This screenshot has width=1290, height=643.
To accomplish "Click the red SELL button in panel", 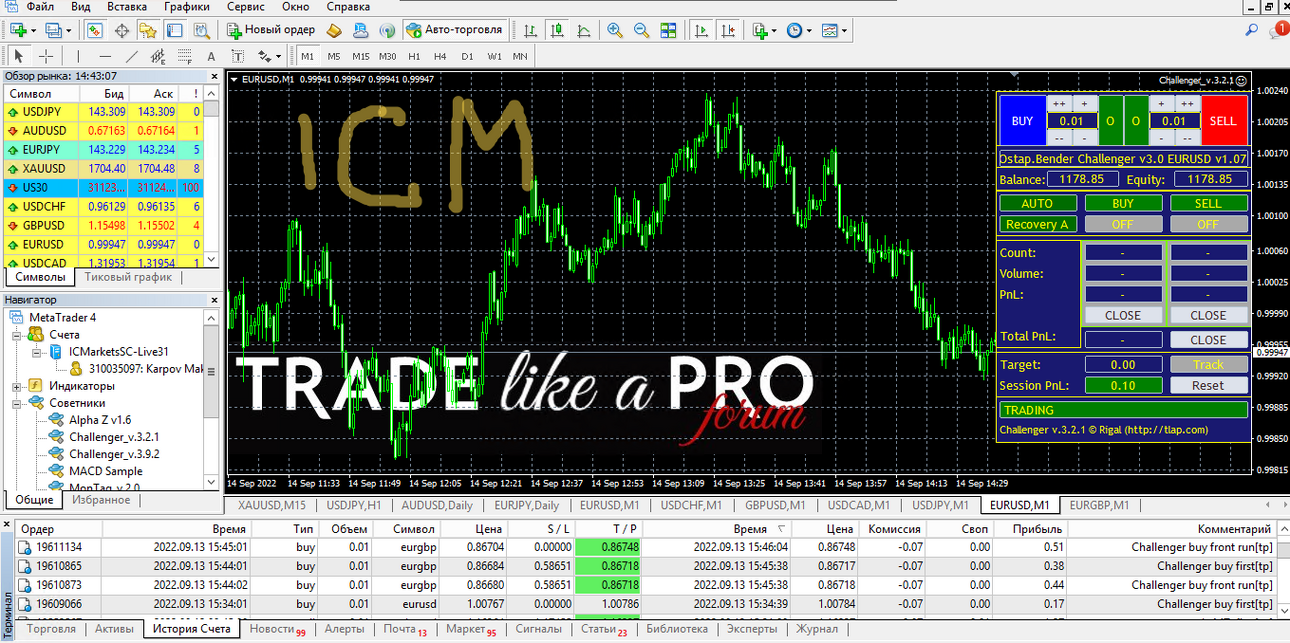I will (1224, 121).
